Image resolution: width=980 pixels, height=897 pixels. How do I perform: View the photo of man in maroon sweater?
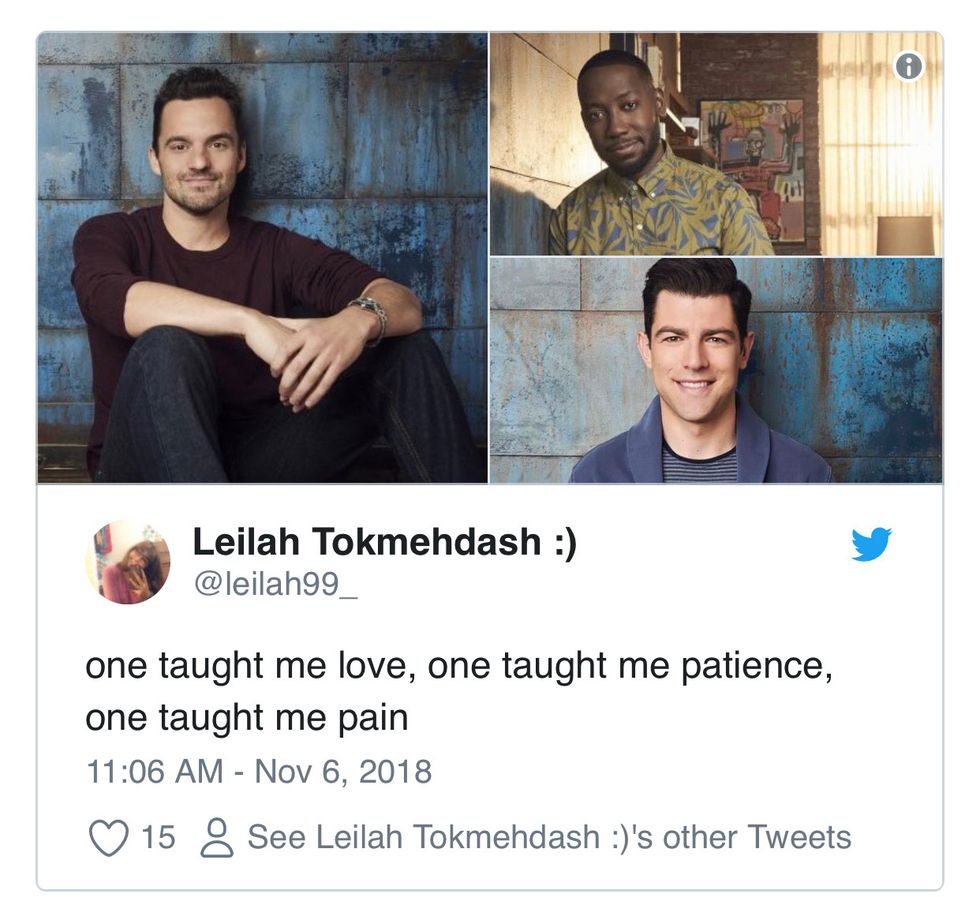[x=262, y=258]
